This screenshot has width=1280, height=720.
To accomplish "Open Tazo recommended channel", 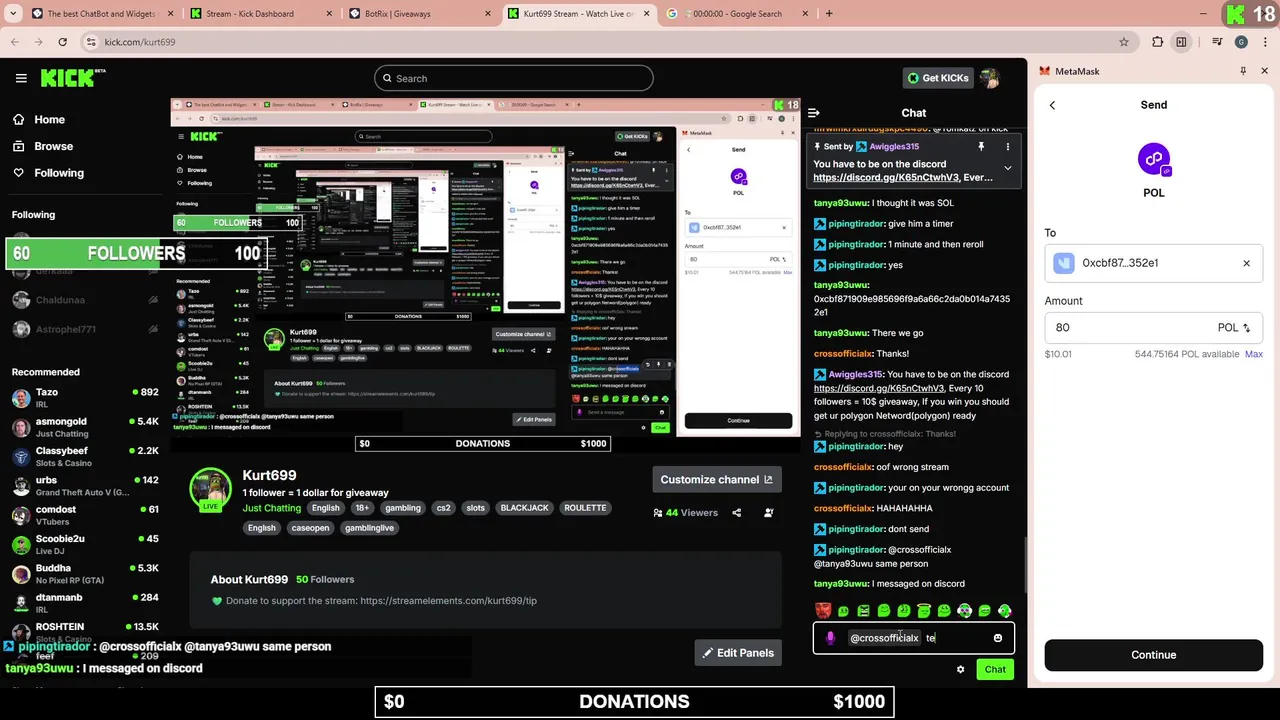I will click(85, 398).
